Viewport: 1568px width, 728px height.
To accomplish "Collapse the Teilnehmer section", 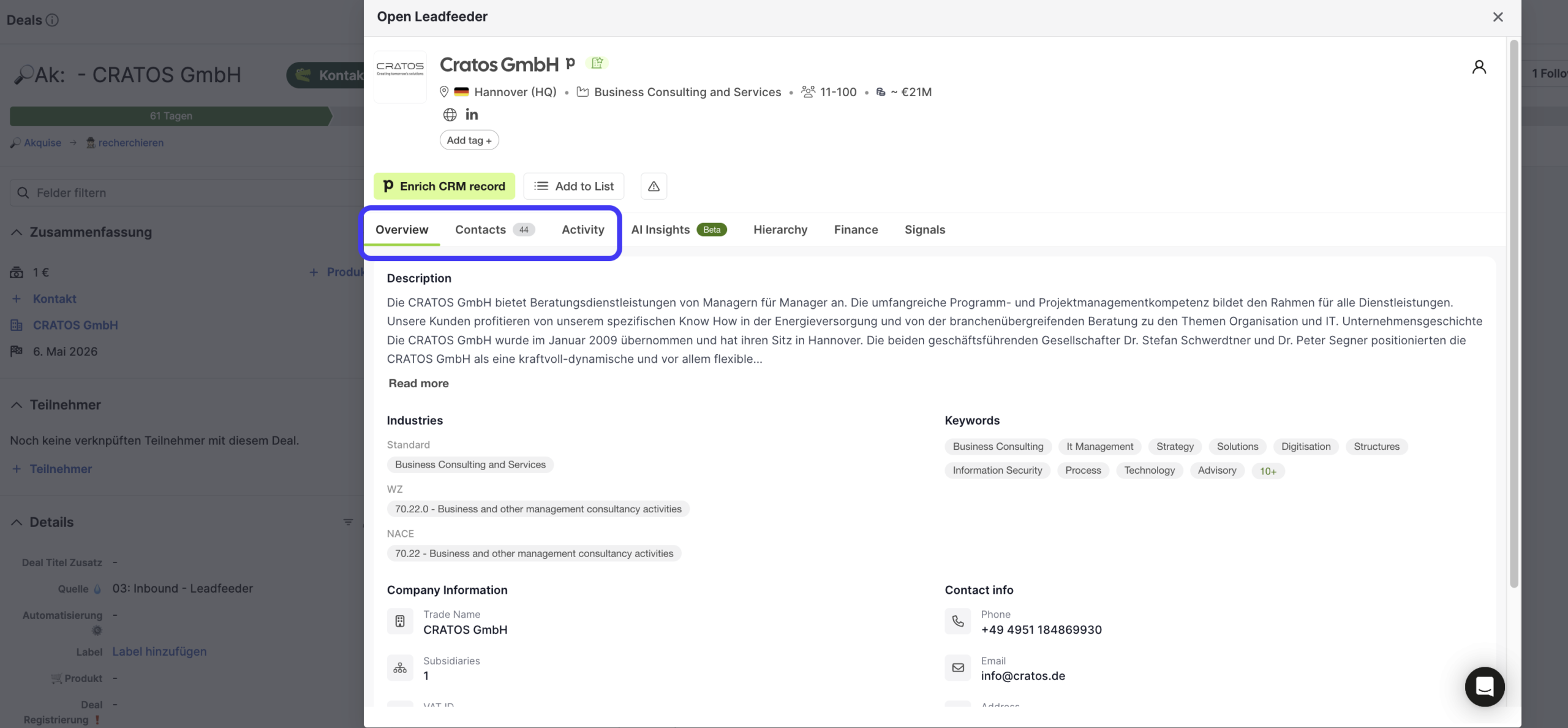I will tap(17, 405).
